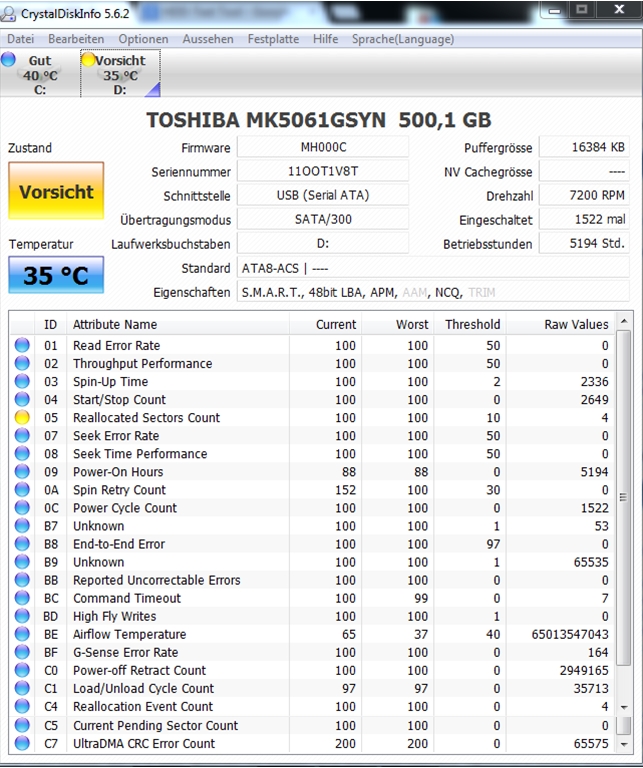Click the Standard field ATA8-ACS
643x768 pixels.
[x=433, y=268]
